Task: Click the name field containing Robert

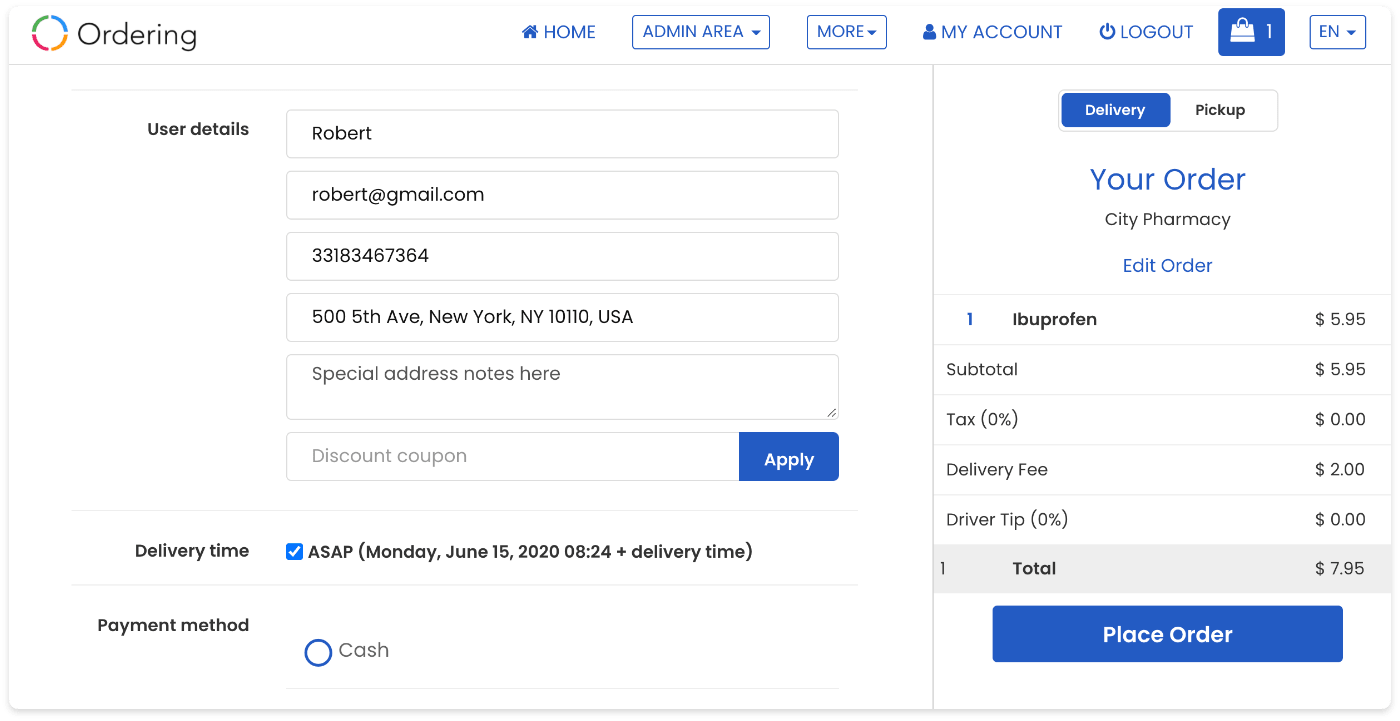Action: click(x=562, y=134)
